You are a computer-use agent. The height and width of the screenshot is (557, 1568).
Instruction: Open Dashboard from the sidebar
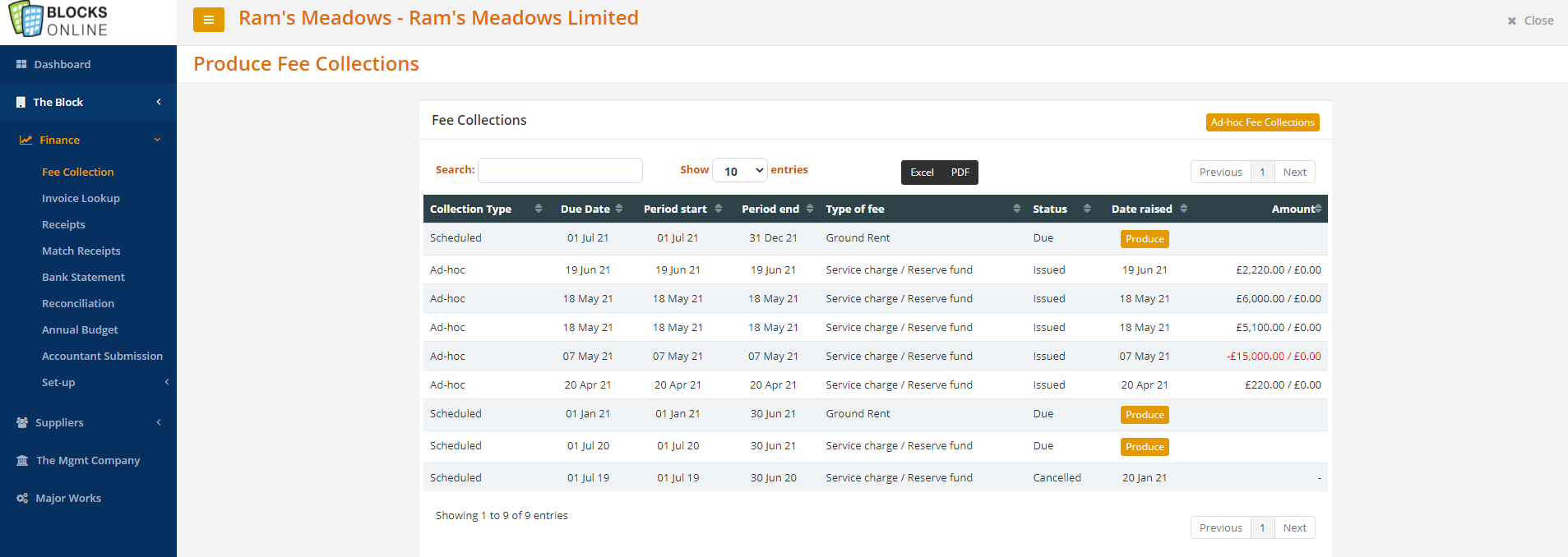pos(62,64)
